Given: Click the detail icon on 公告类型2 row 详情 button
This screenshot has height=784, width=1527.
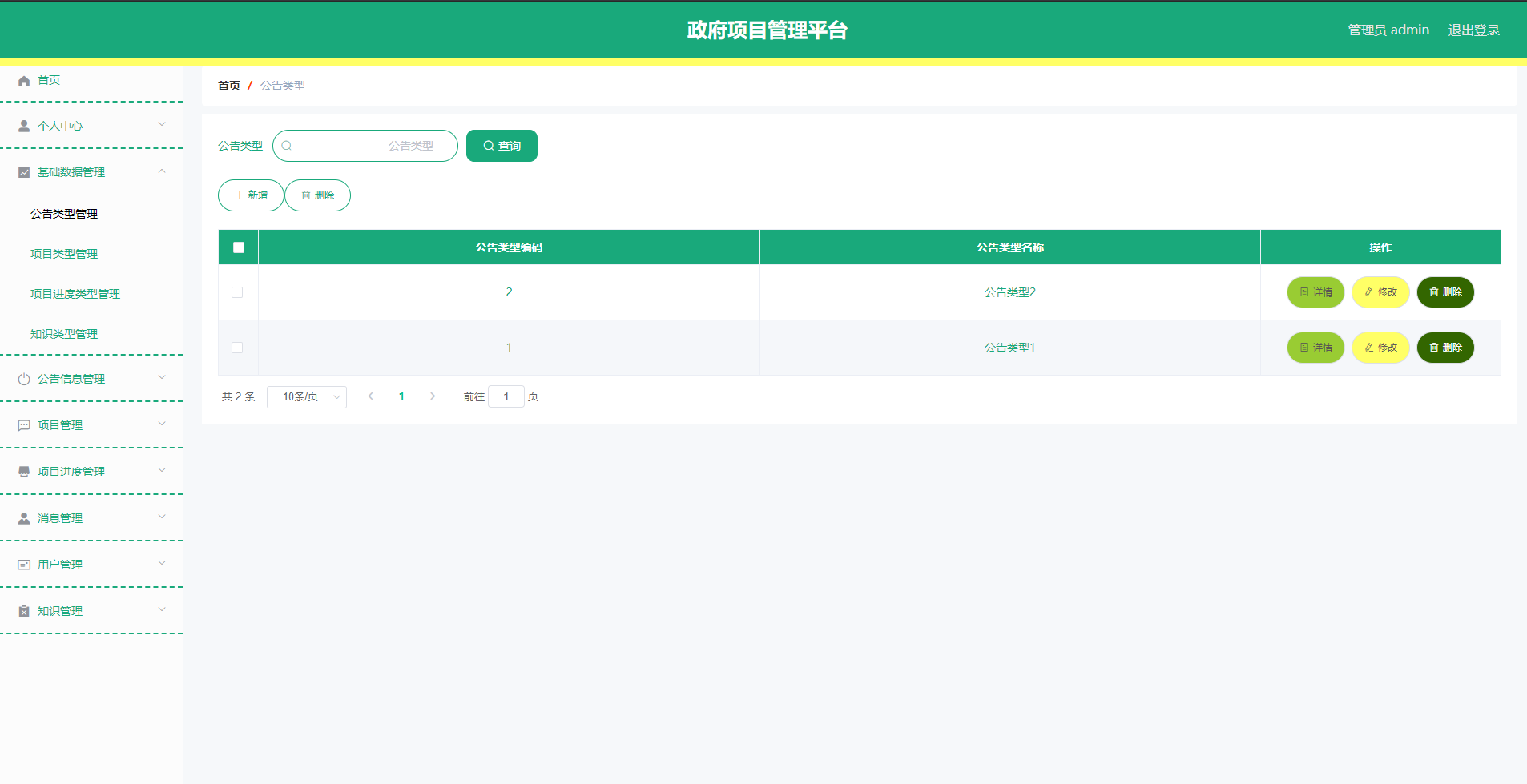Looking at the screenshot, I should tap(1303, 292).
